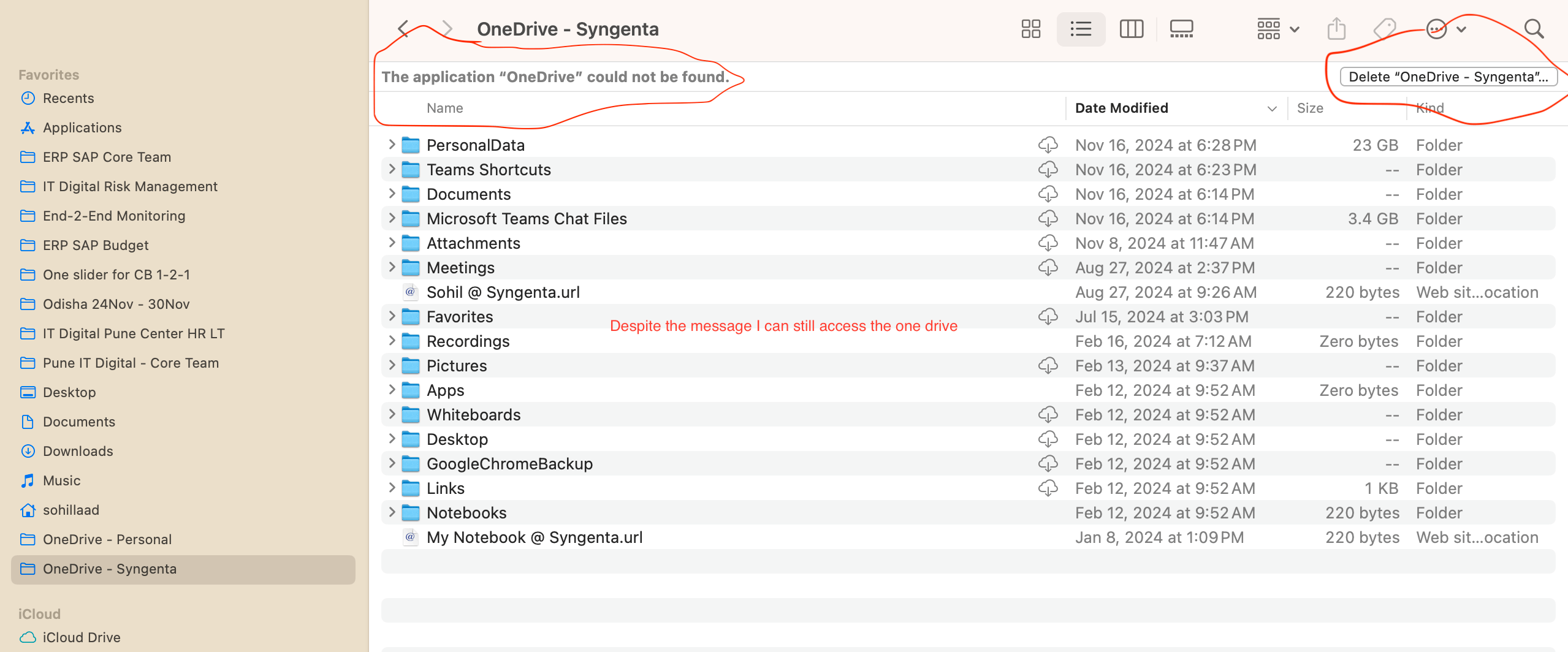The width and height of the screenshot is (1568, 652).
Task: Click the Share toolbar icon
Action: tap(1336, 29)
